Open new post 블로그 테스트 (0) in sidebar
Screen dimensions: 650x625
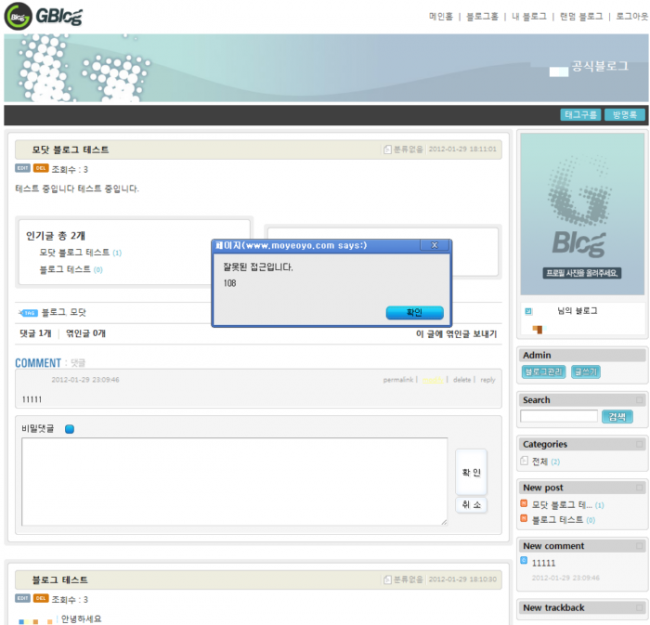[x=563, y=520]
